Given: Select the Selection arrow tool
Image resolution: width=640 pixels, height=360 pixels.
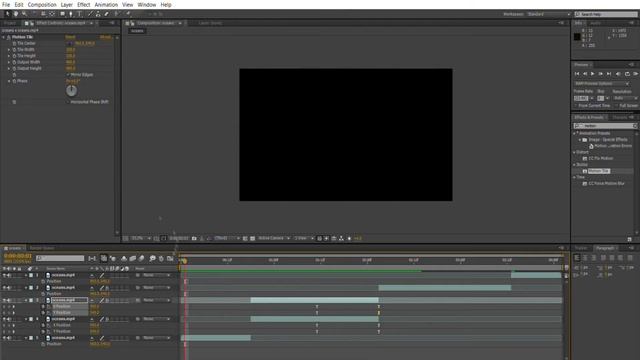Looking at the screenshot, I should tap(7, 13).
